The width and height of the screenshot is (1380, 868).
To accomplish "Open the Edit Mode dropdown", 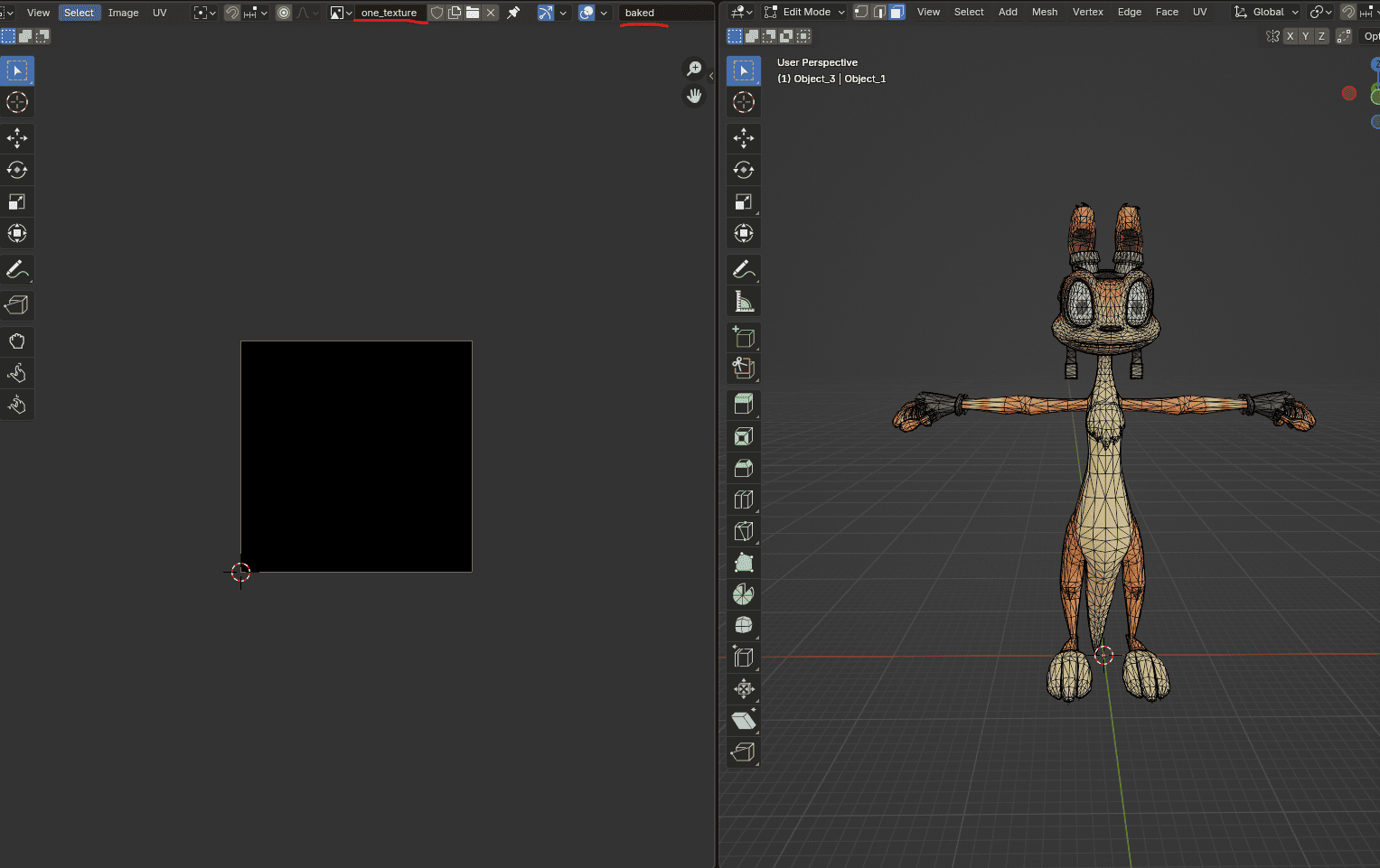I will (x=805, y=12).
